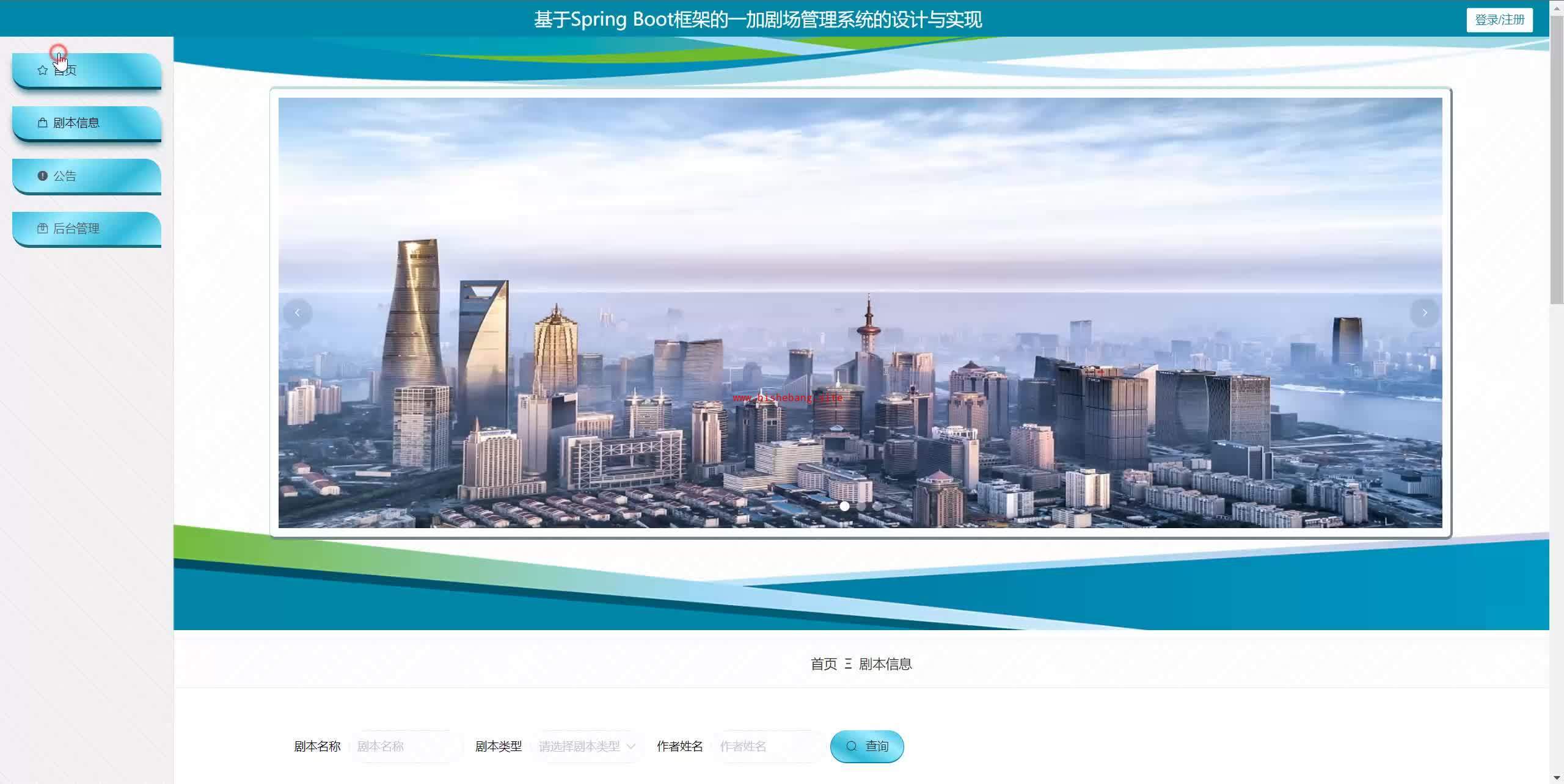
Task: Click the chevron arrow in 请选择剧本类型
Action: 631,746
